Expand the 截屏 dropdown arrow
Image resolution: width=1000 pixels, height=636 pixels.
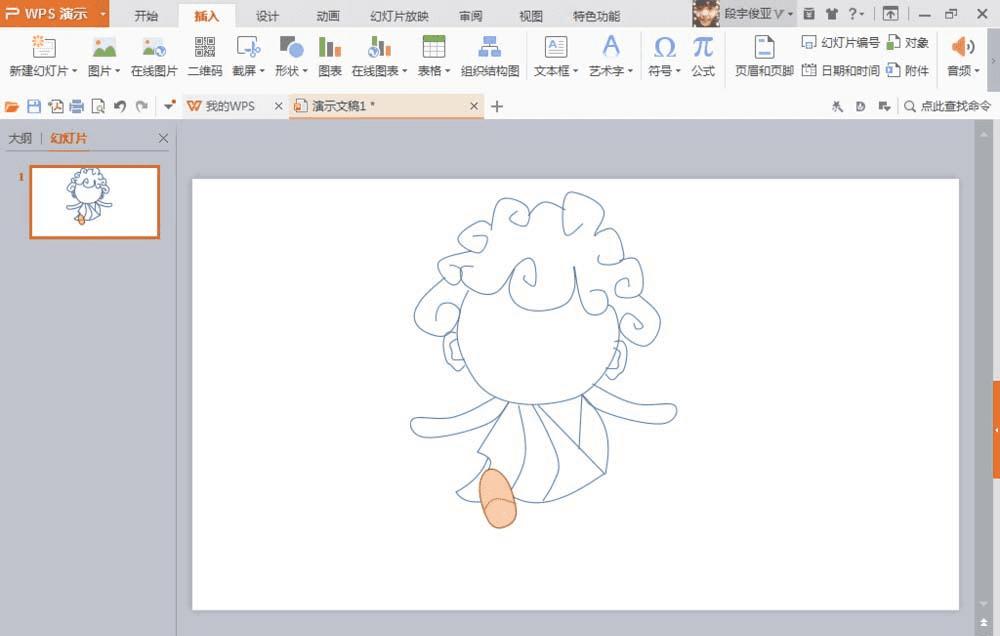(x=261, y=71)
